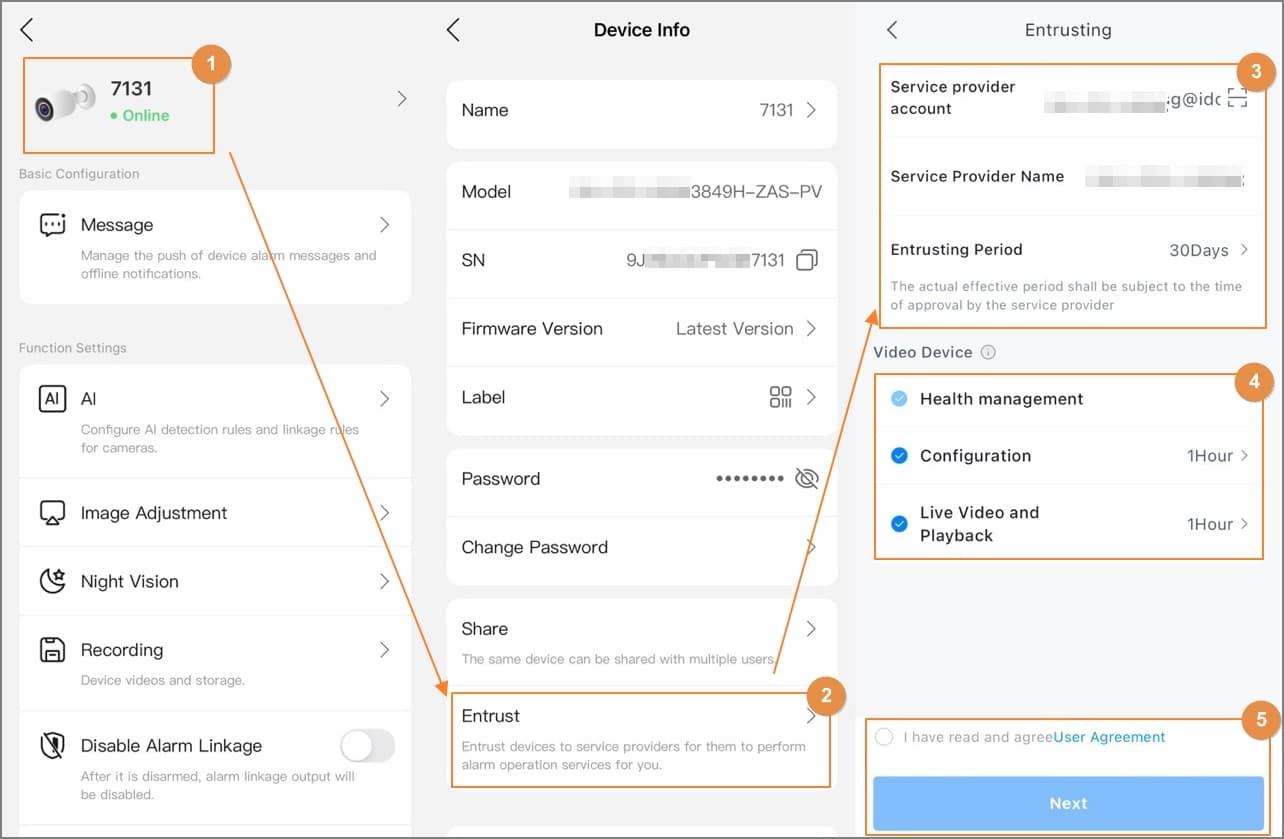Open the Message settings icon
1284x839 pixels.
(52, 225)
